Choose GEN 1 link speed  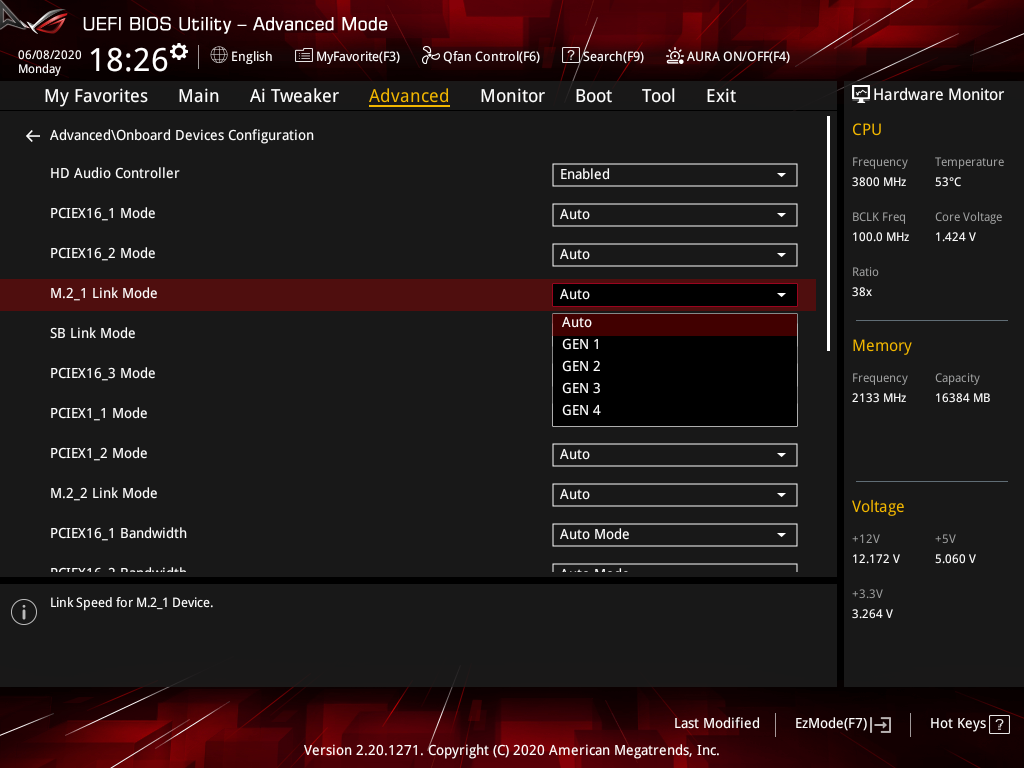(675, 345)
